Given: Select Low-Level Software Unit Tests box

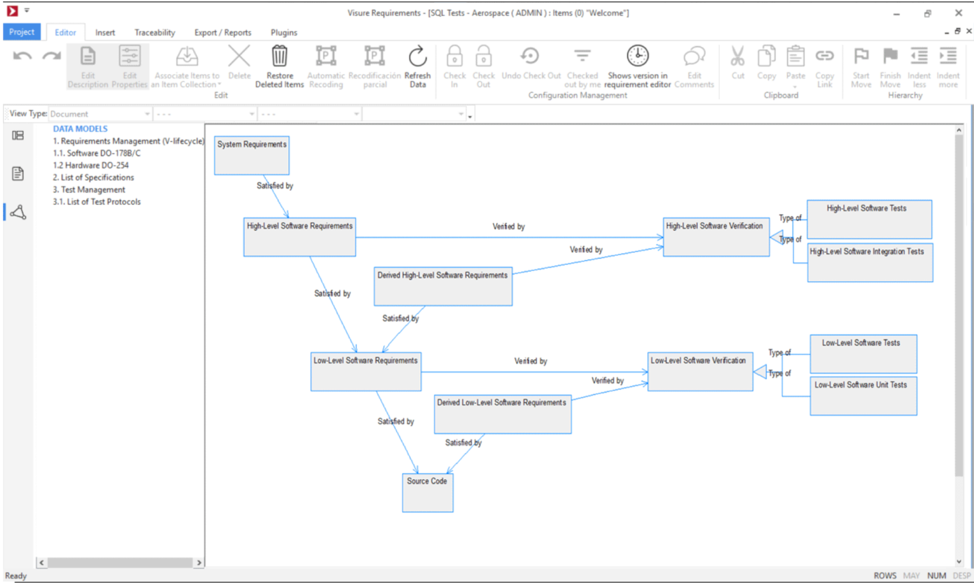Looking at the screenshot, I should 863,396.
